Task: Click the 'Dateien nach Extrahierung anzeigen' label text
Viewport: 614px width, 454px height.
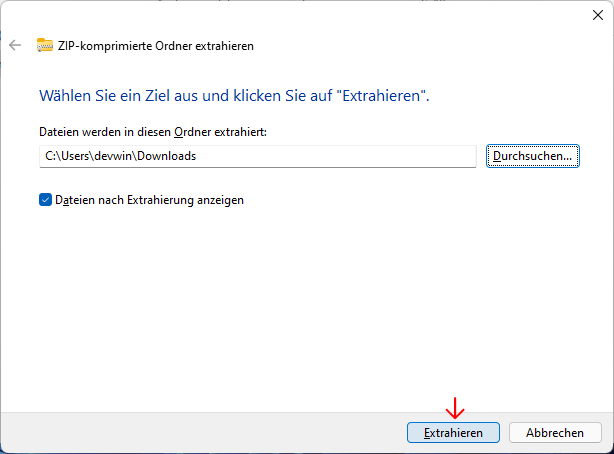Action: 150,200
